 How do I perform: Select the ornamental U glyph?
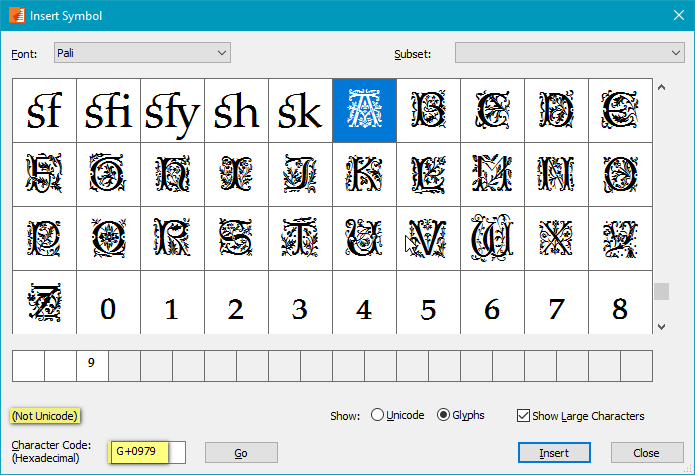[x=364, y=238]
